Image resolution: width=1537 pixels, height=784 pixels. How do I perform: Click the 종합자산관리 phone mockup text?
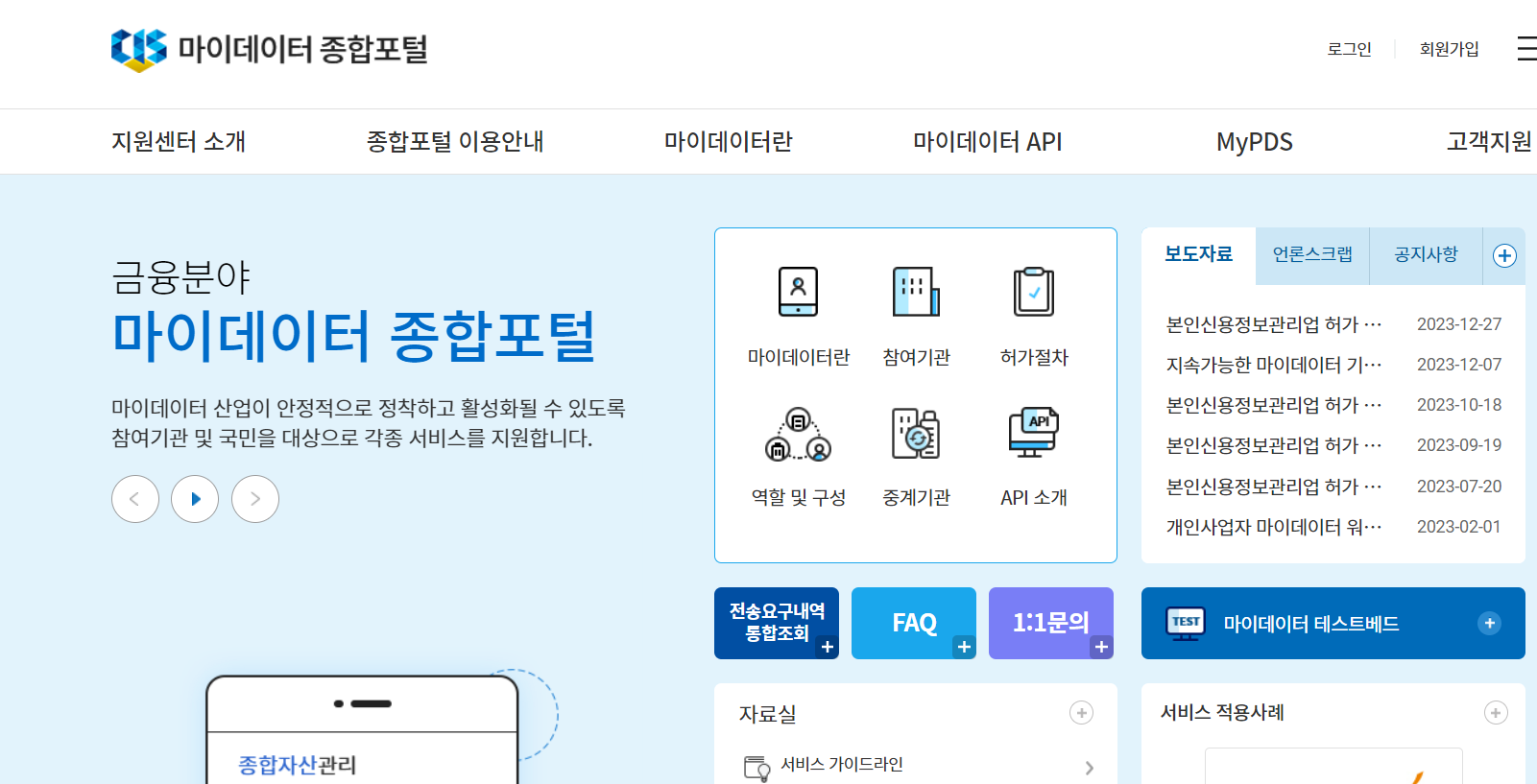coord(297,765)
